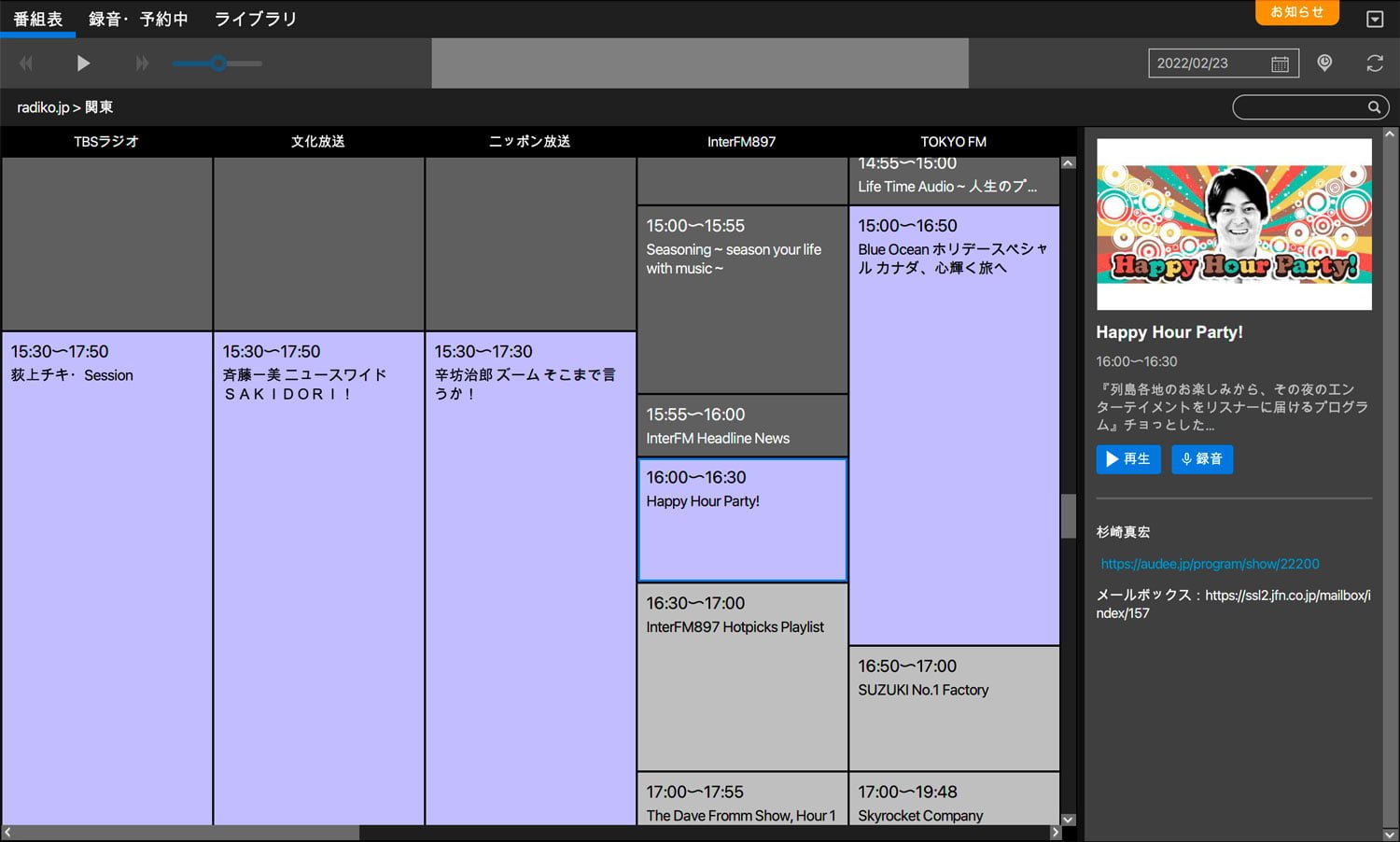
Task: Open the ライブラリ tab
Action: [255, 19]
